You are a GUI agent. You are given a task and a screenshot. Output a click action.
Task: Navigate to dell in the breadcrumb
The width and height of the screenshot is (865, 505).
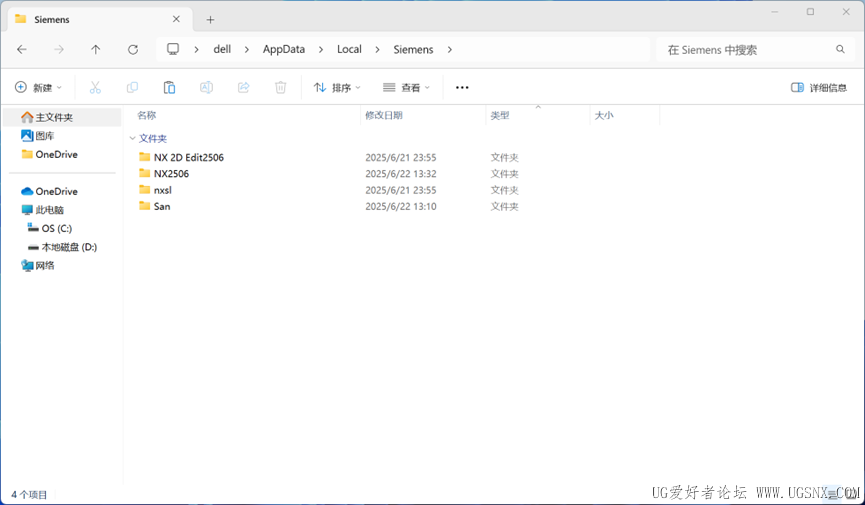pos(222,49)
